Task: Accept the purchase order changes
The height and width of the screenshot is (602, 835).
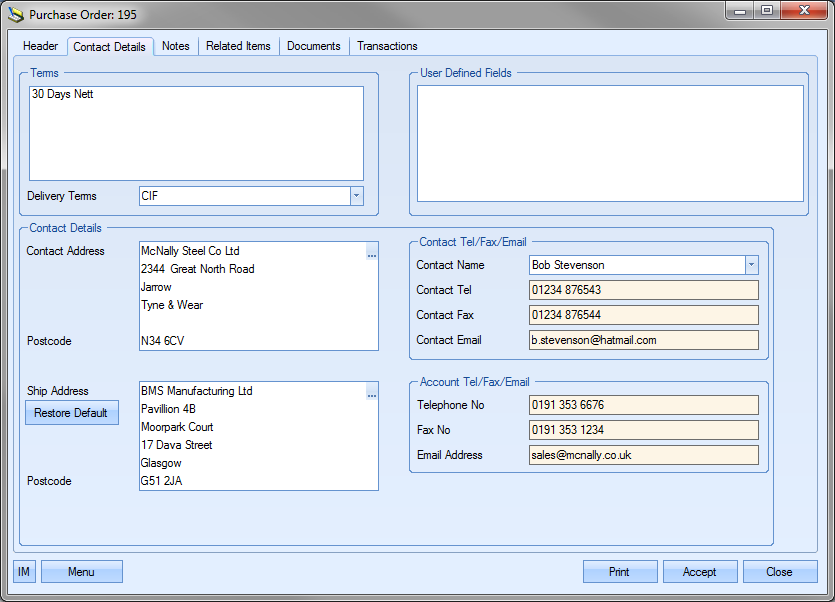Action: coord(699,572)
